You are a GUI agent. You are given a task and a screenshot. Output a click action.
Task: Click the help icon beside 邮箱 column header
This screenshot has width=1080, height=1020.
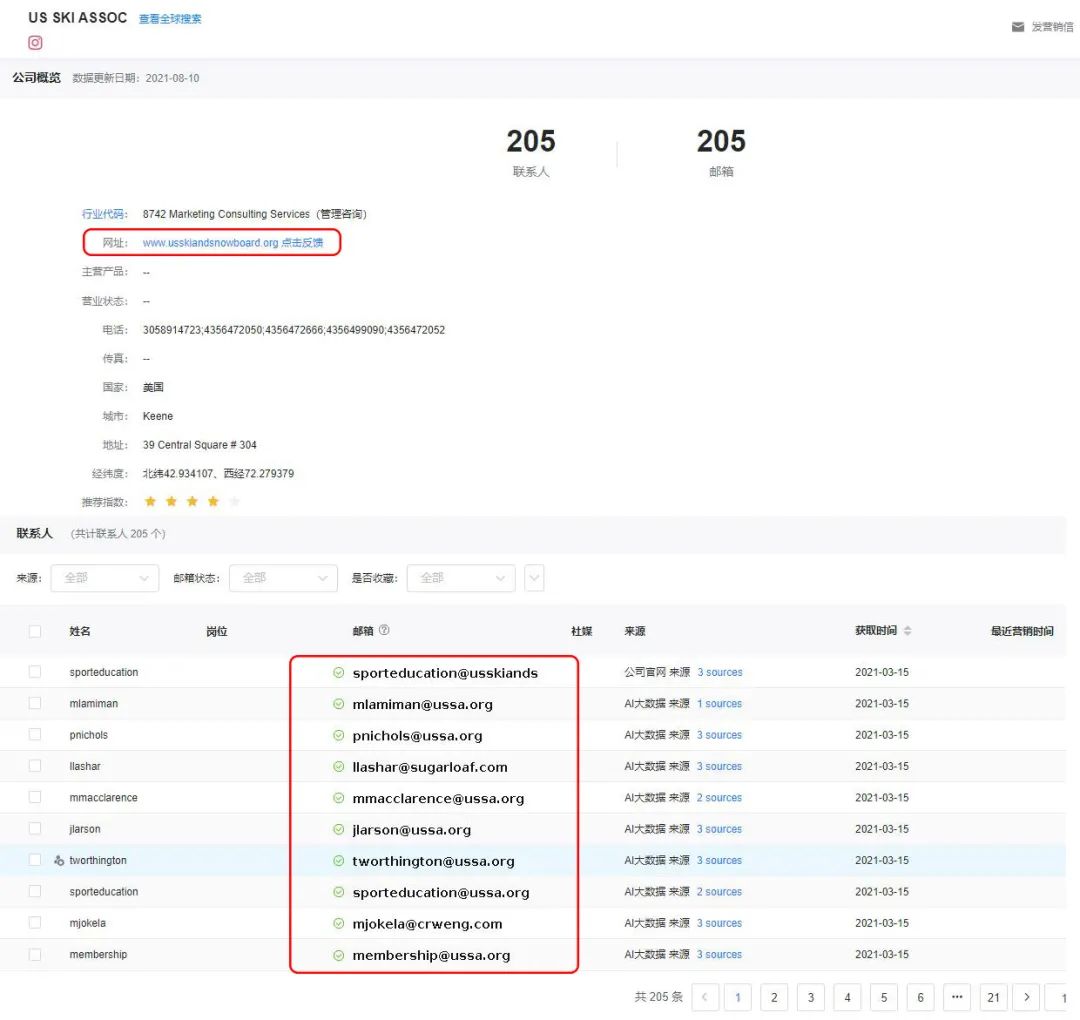(384, 630)
